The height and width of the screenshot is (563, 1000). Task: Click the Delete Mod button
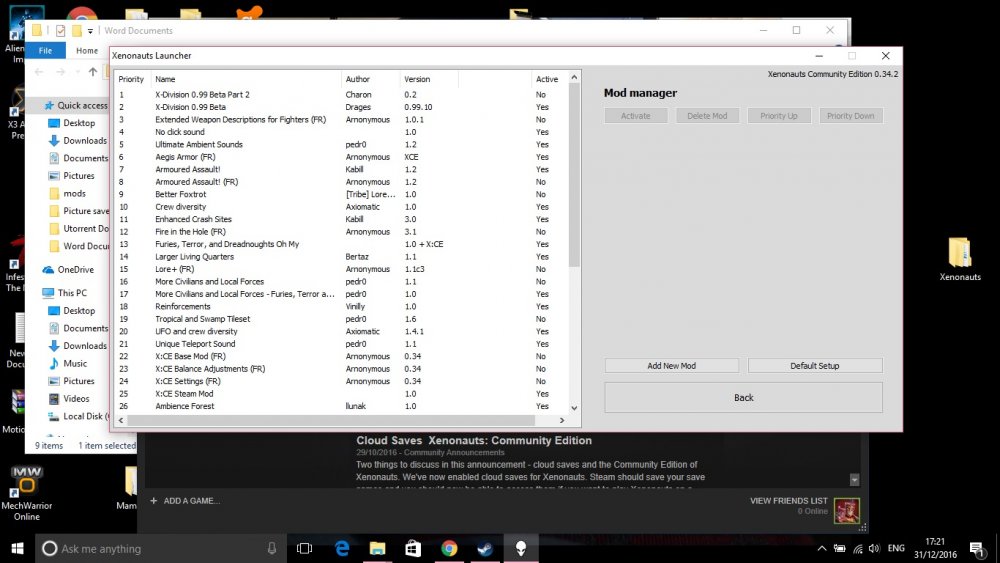(x=707, y=116)
